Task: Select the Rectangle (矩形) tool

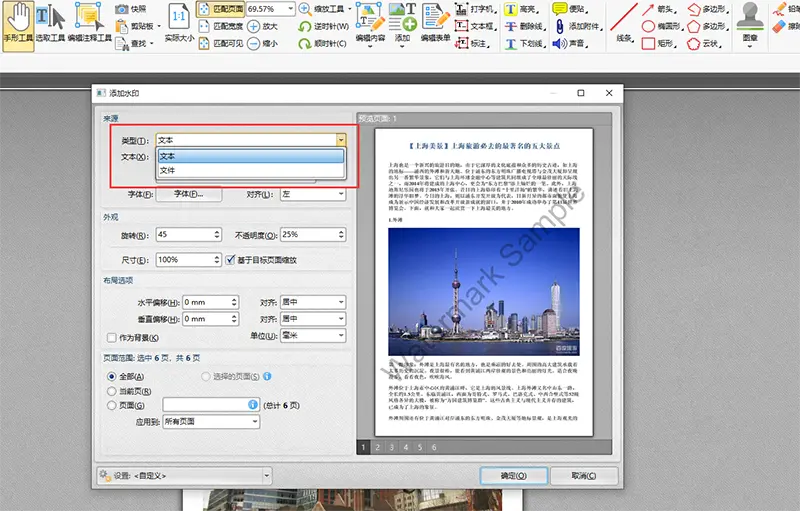Action: click(660, 44)
